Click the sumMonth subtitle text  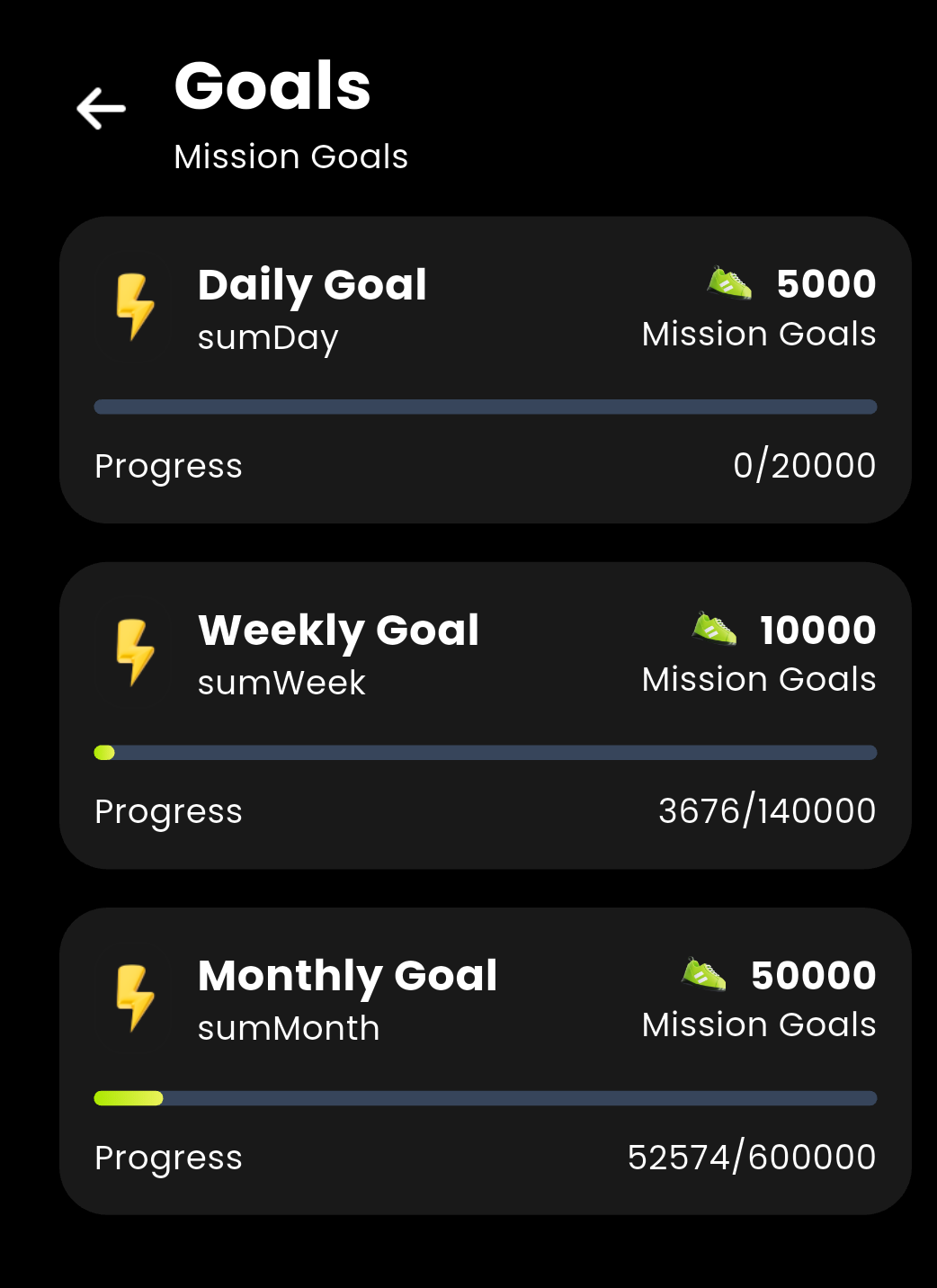(289, 1029)
